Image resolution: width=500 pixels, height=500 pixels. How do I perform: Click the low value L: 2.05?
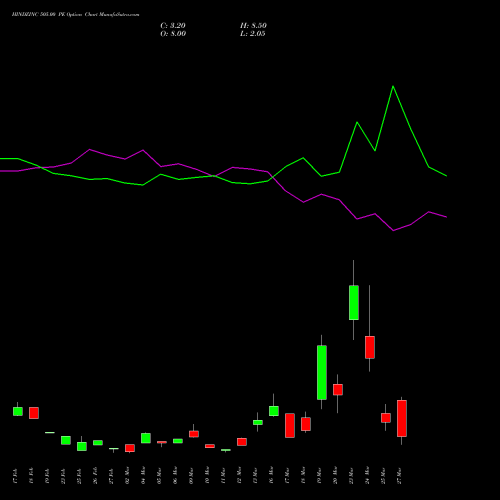(x=253, y=34)
